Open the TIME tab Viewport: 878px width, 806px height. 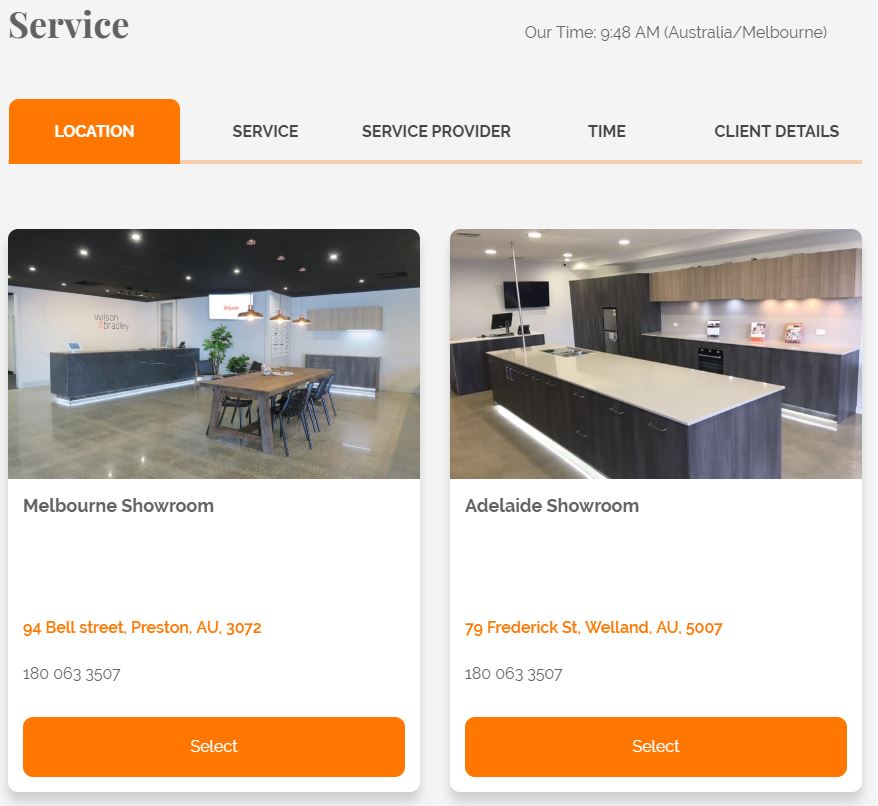[x=606, y=131]
